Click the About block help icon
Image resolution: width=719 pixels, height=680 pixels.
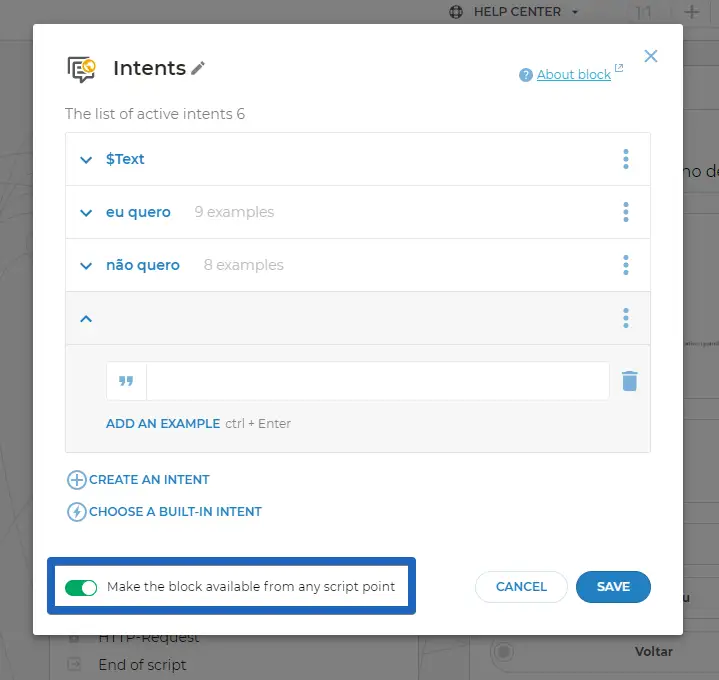click(x=526, y=75)
